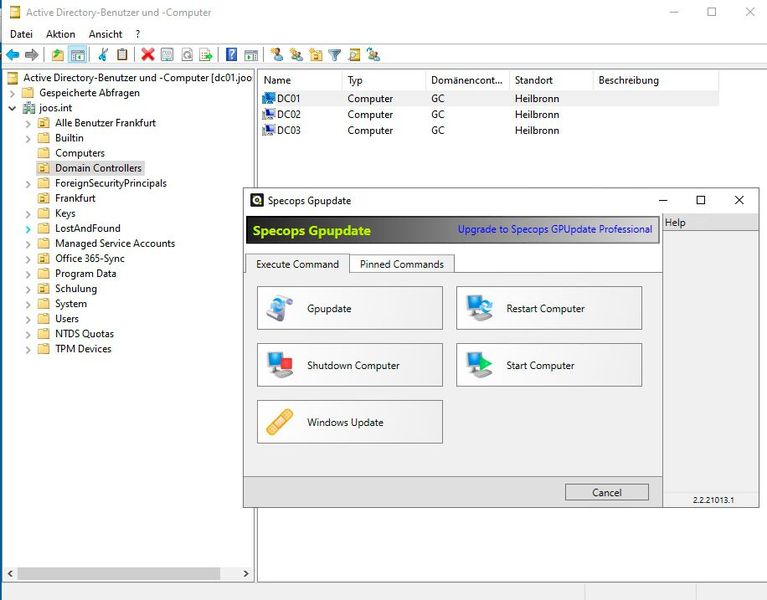The width and height of the screenshot is (767, 600).
Task: Sort by the Name column header
Action: [x=300, y=80]
